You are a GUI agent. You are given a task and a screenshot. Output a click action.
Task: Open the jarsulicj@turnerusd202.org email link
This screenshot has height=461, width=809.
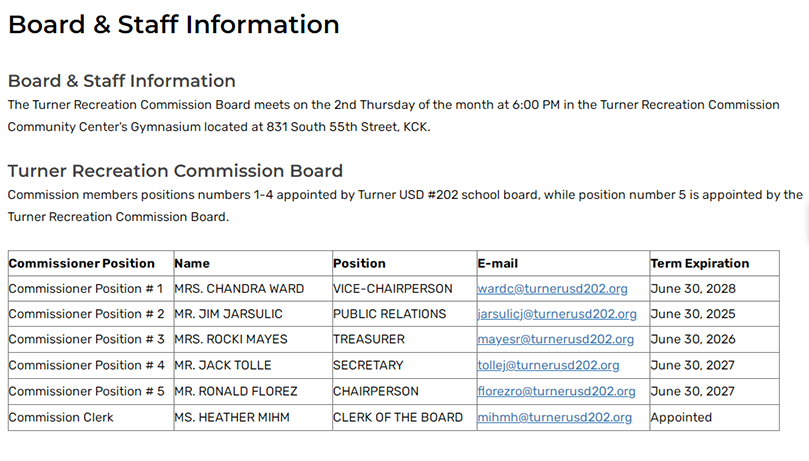557,314
